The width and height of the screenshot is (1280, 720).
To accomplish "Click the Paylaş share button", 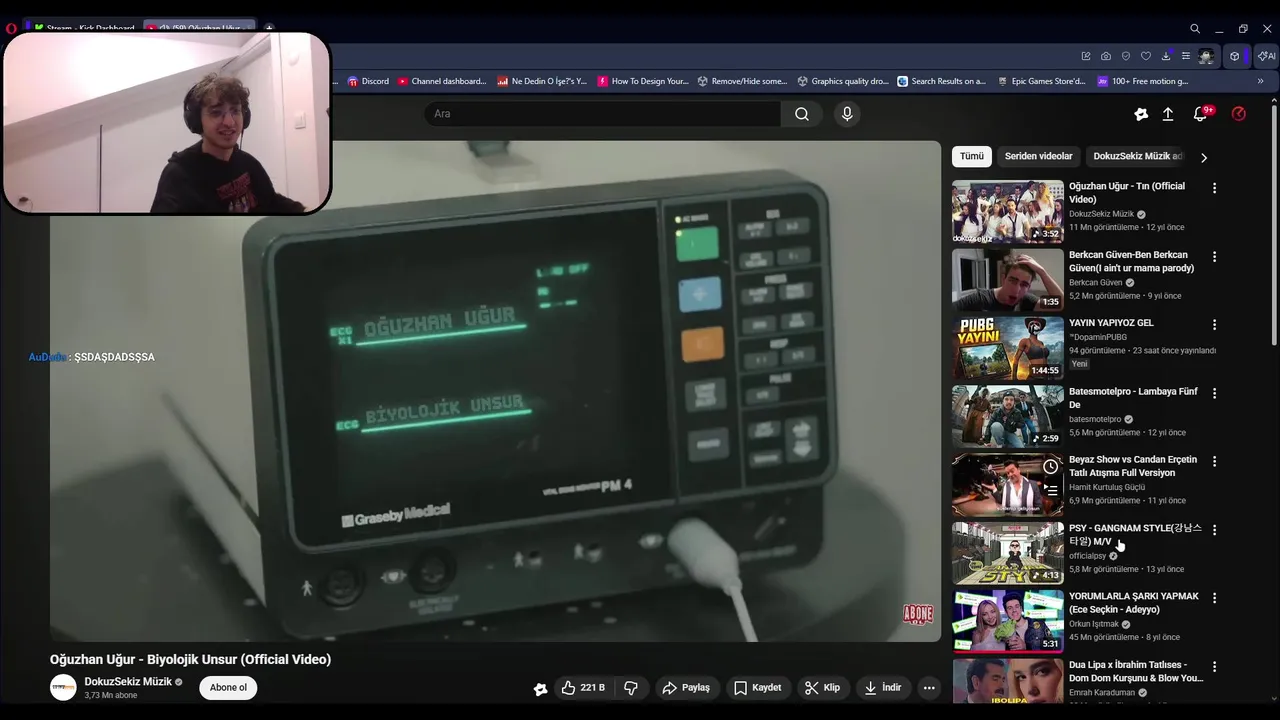I will click(x=686, y=688).
